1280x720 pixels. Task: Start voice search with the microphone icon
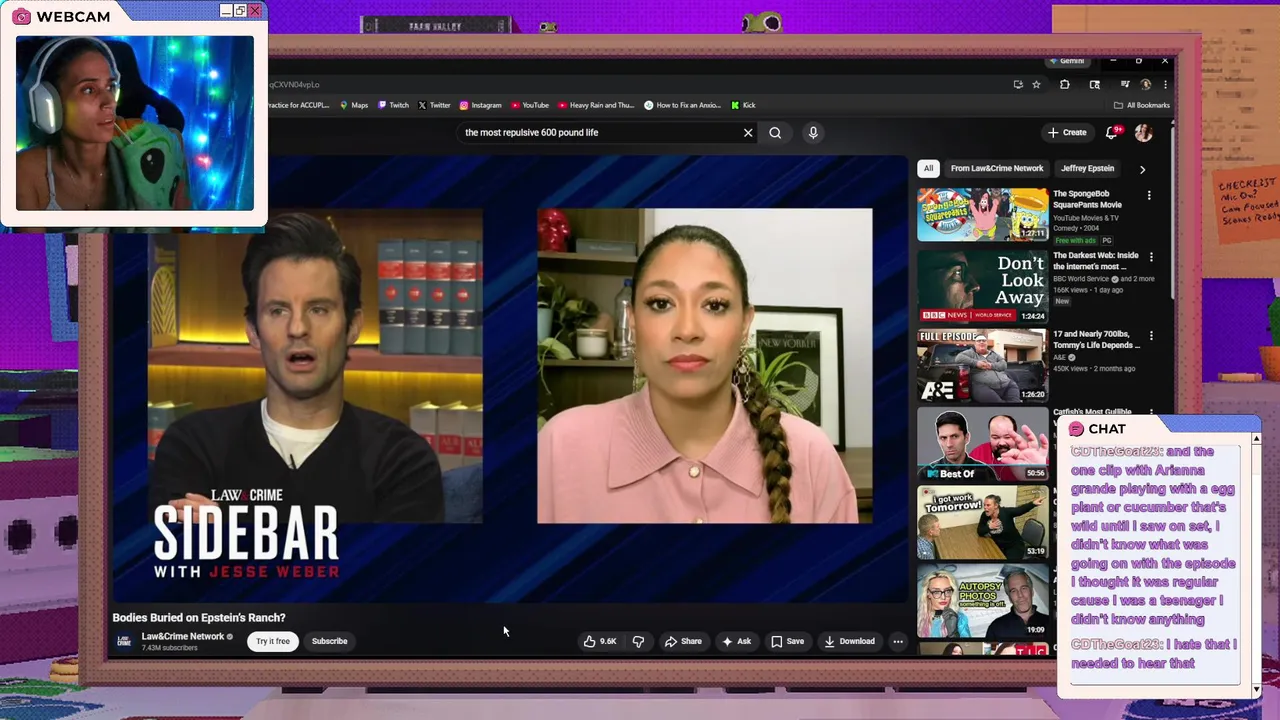813,132
